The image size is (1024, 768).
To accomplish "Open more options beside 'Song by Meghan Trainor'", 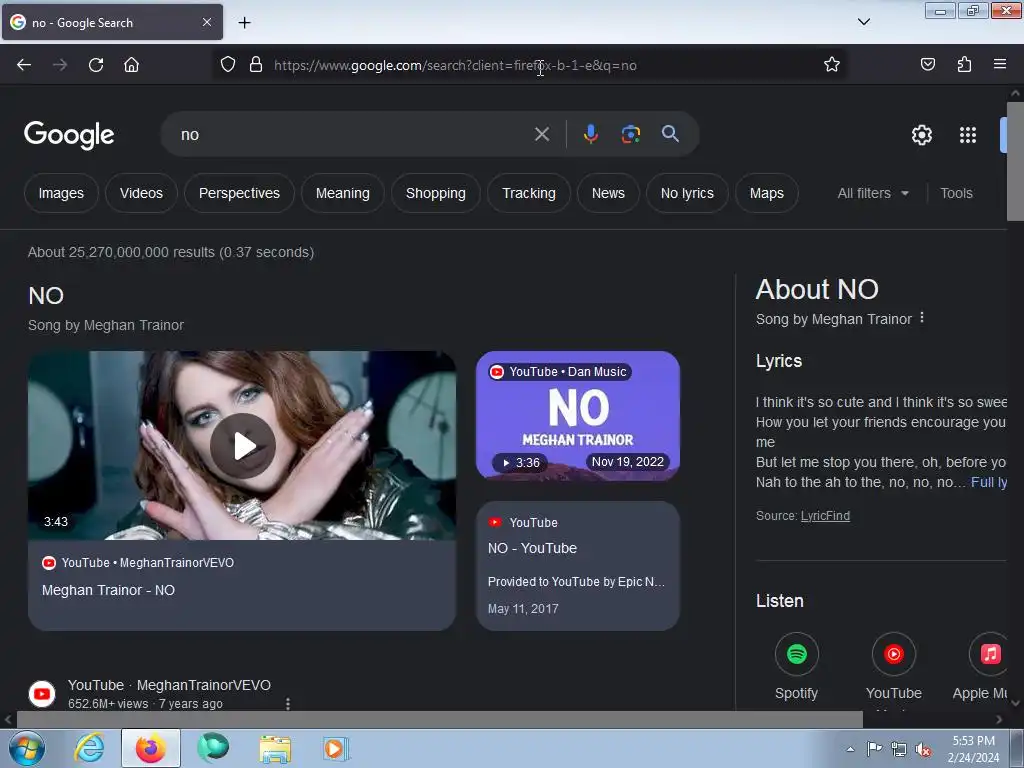I will [x=922, y=318].
